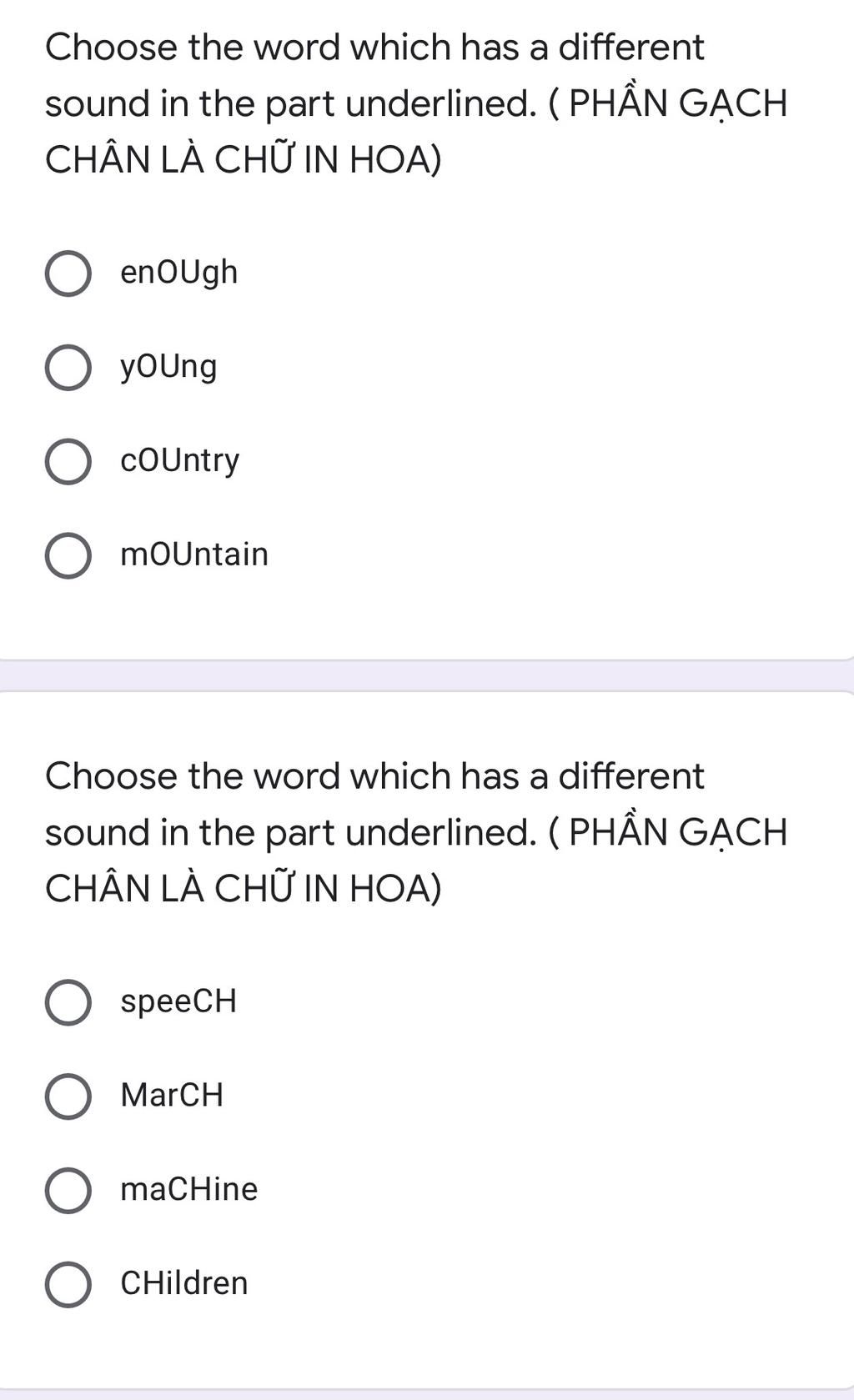Click the speeCH answer label
Screen dimensions: 854x1400
pyautogui.click(x=178, y=1002)
